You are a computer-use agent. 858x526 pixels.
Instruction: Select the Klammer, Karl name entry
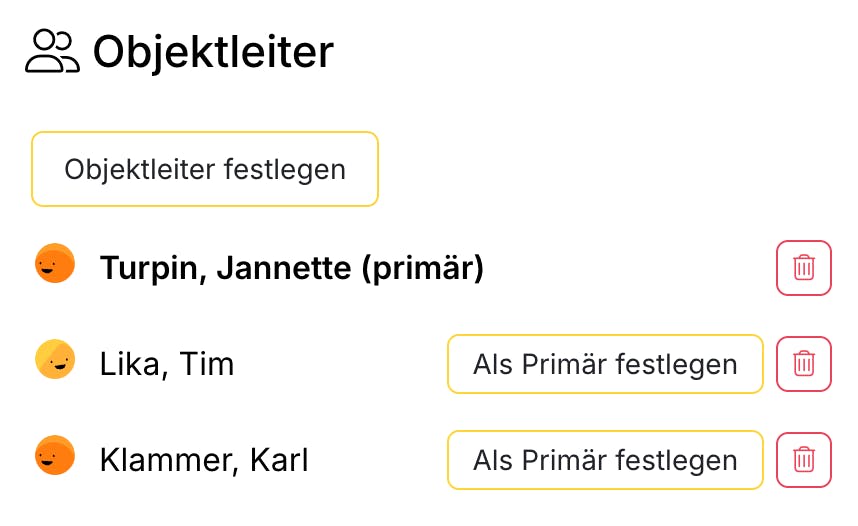204,460
